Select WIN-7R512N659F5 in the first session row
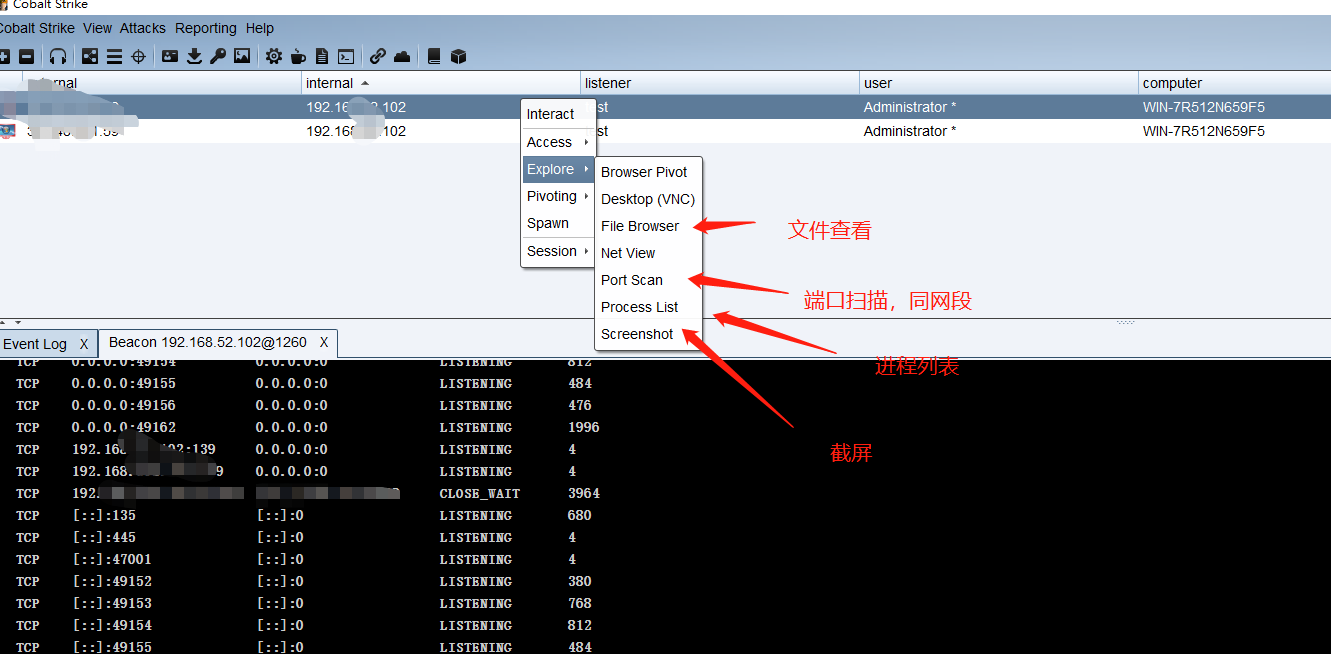Image resolution: width=1331 pixels, height=654 pixels. 1204,107
